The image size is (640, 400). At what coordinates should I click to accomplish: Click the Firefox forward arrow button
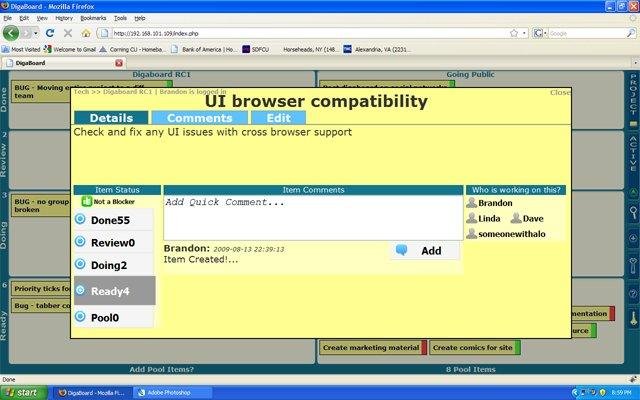[x=26, y=33]
